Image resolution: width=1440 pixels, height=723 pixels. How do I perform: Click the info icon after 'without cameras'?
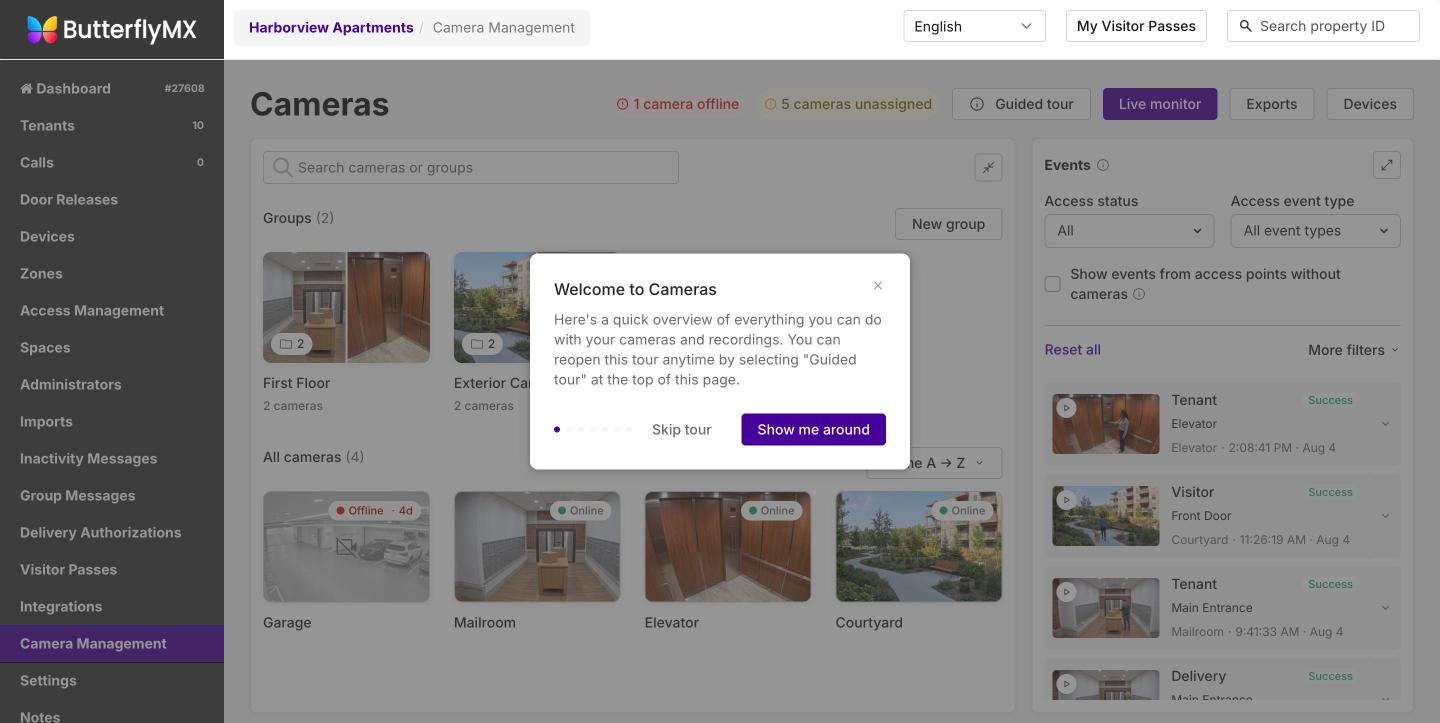(x=1139, y=294)
